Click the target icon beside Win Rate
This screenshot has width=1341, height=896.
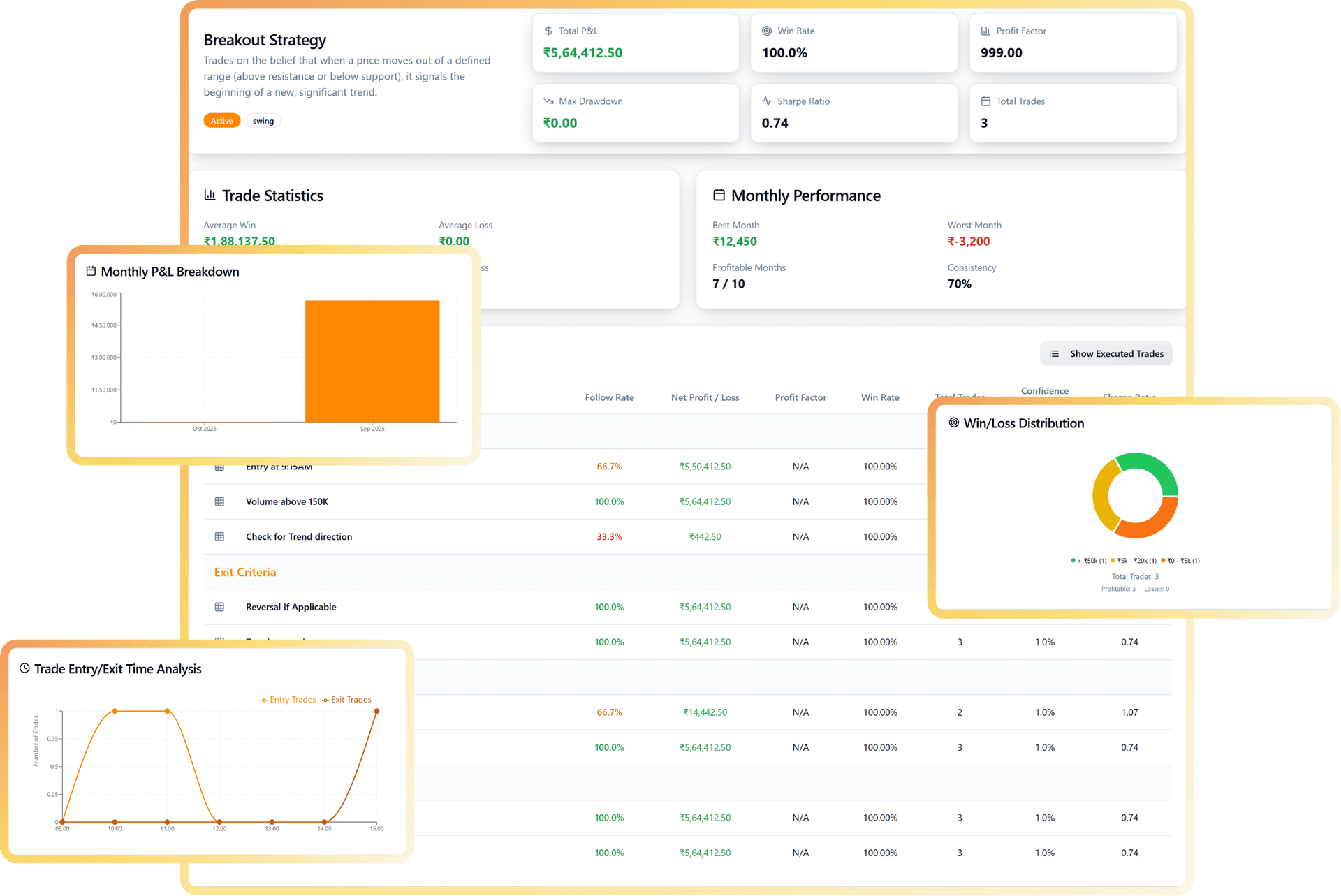point(767,31)
